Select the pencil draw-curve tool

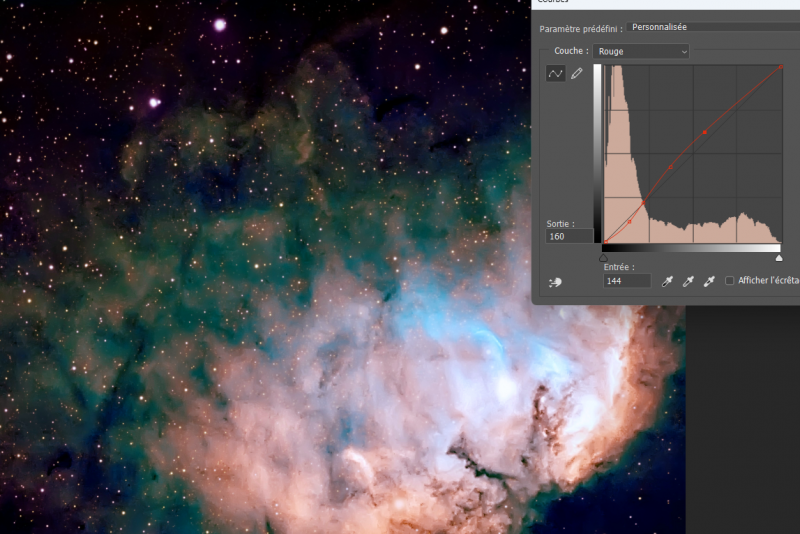click(x=577, y=74)
